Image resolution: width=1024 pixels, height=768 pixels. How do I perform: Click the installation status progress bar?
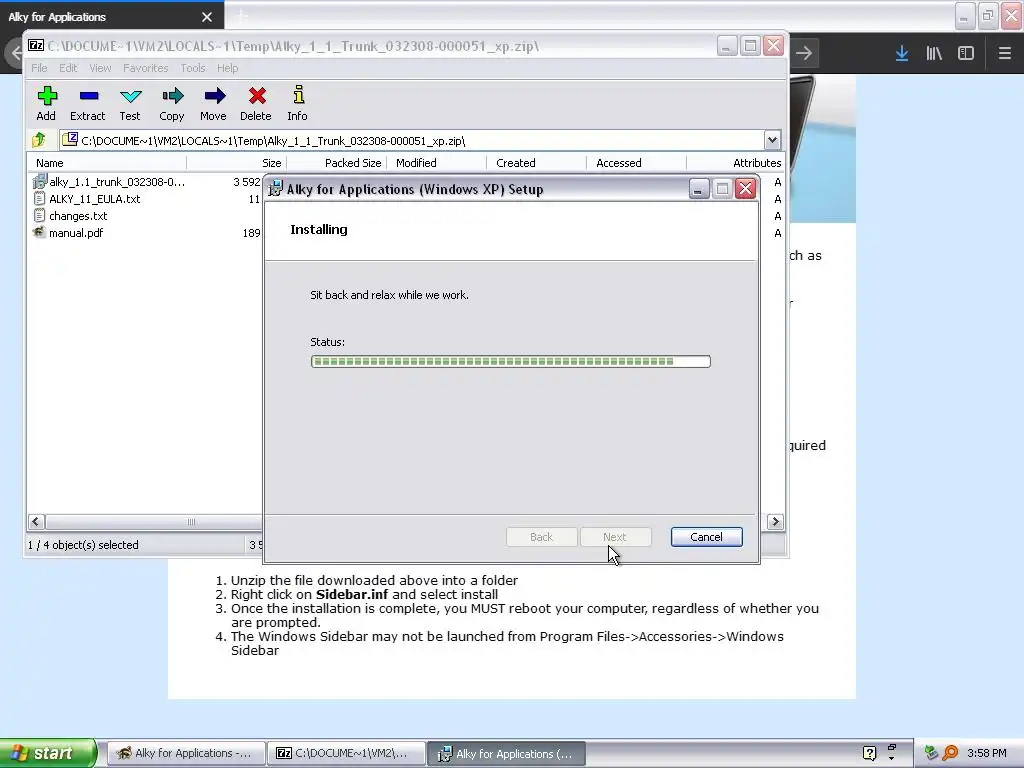[x=511, y=361]
